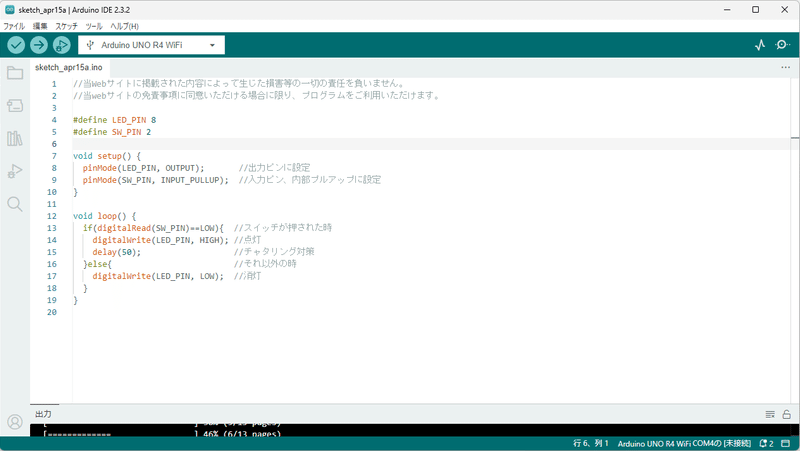Viewport: 800px width, 451px height.
Task: Toggle word wrap in output panel
Action: click(x=770, y=414)
